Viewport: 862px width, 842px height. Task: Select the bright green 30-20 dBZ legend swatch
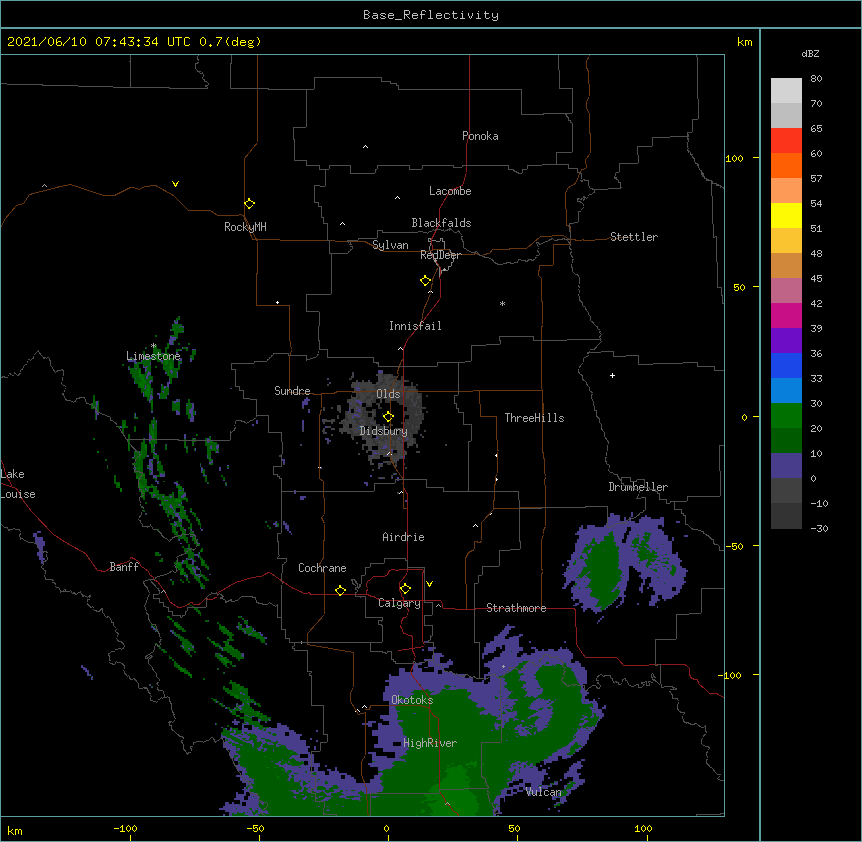click(786, 416)
